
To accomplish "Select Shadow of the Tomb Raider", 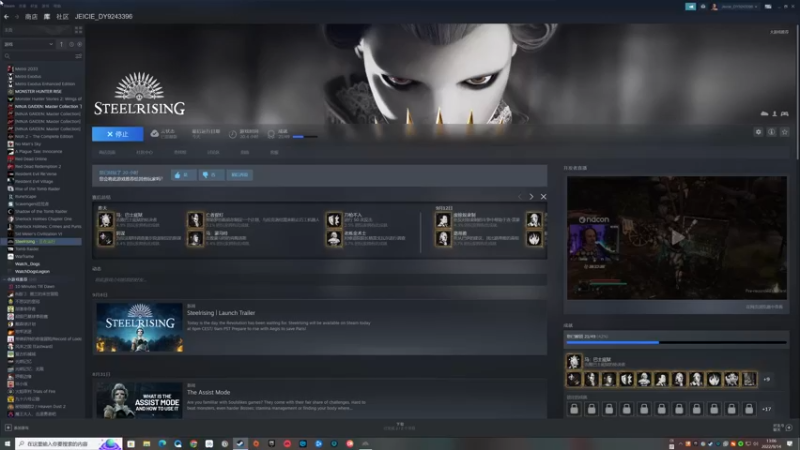I will (41, 211).
